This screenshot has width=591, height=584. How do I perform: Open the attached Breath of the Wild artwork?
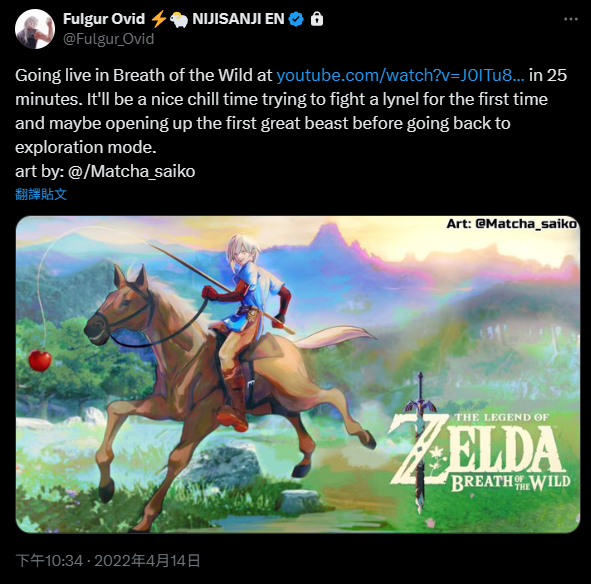pos(298,374)
